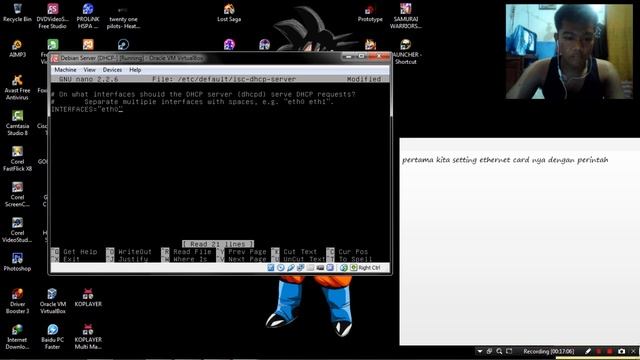Screen dimensions: 640x360
Task: Select the KOPLAYER Multi Manager icon
Action: click(88, 337)
